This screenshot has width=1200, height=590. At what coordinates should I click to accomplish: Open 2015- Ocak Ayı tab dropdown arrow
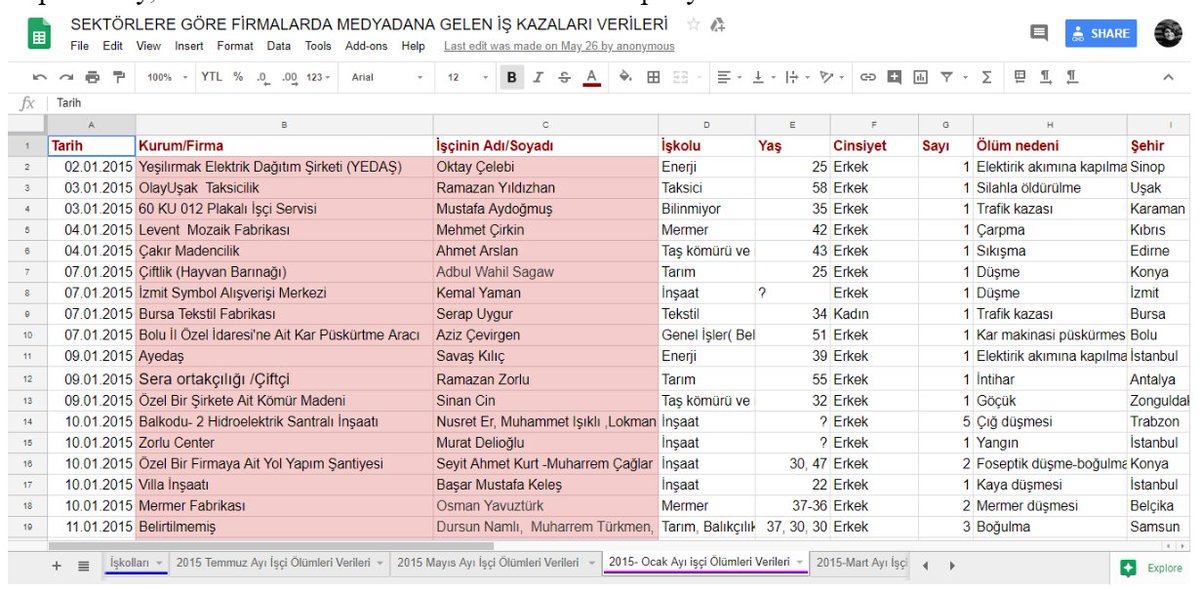click(x=799, y=564)
